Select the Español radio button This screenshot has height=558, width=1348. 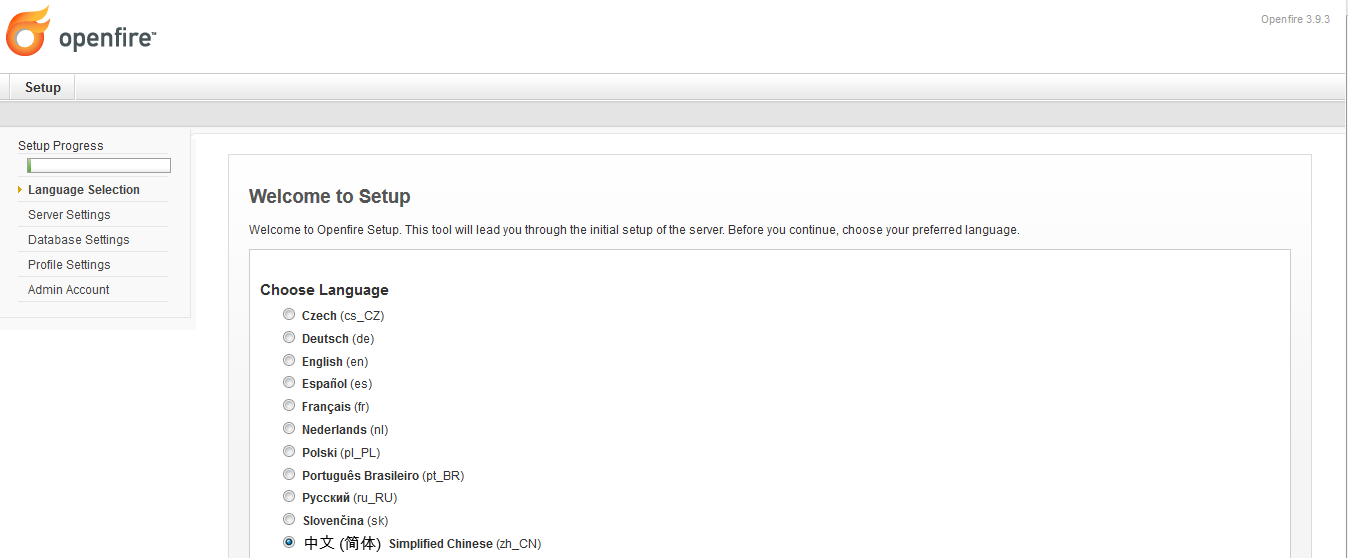(x=289, y=383)
